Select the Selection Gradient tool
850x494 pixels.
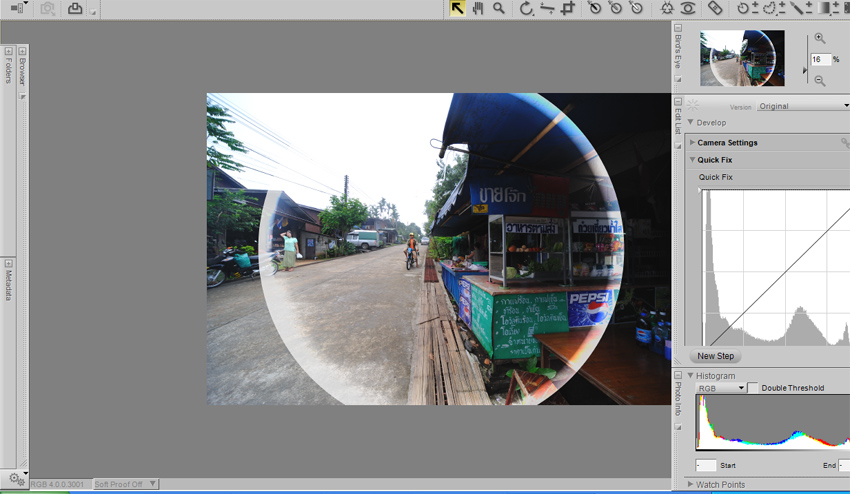[827, 8]
